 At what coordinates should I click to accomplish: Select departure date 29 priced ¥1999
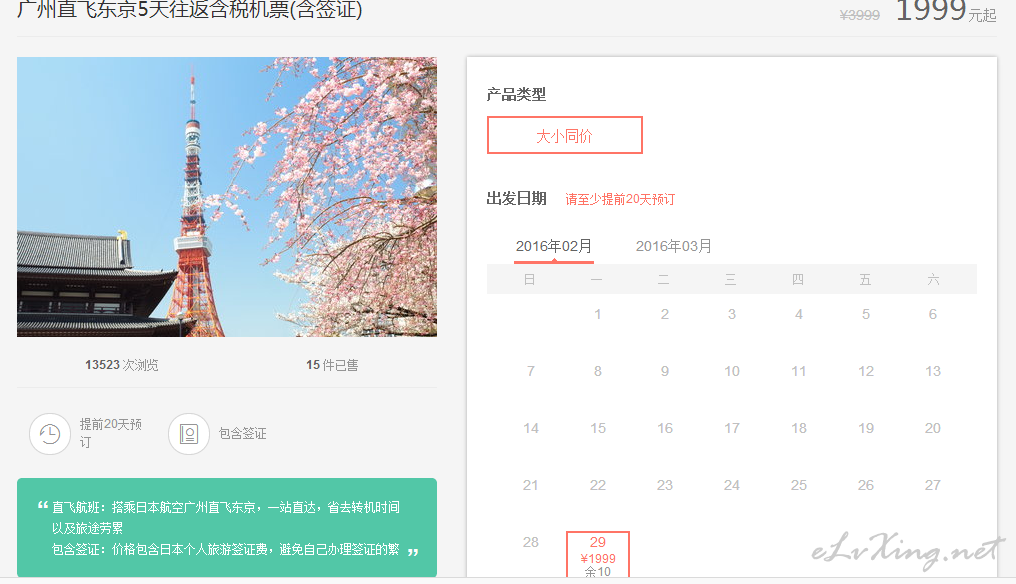597,555
